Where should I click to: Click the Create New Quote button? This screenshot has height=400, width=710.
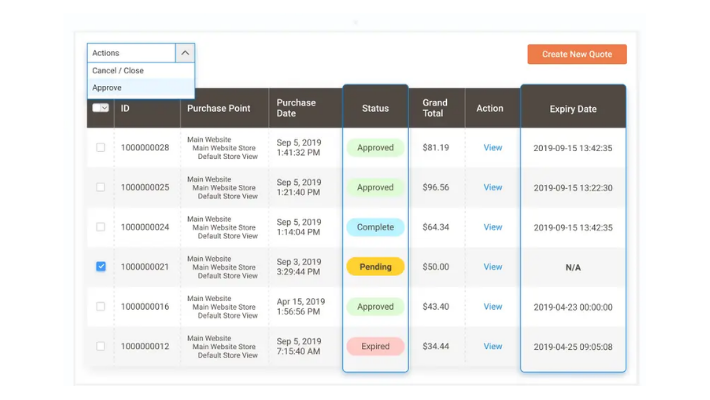click(577, 54)
